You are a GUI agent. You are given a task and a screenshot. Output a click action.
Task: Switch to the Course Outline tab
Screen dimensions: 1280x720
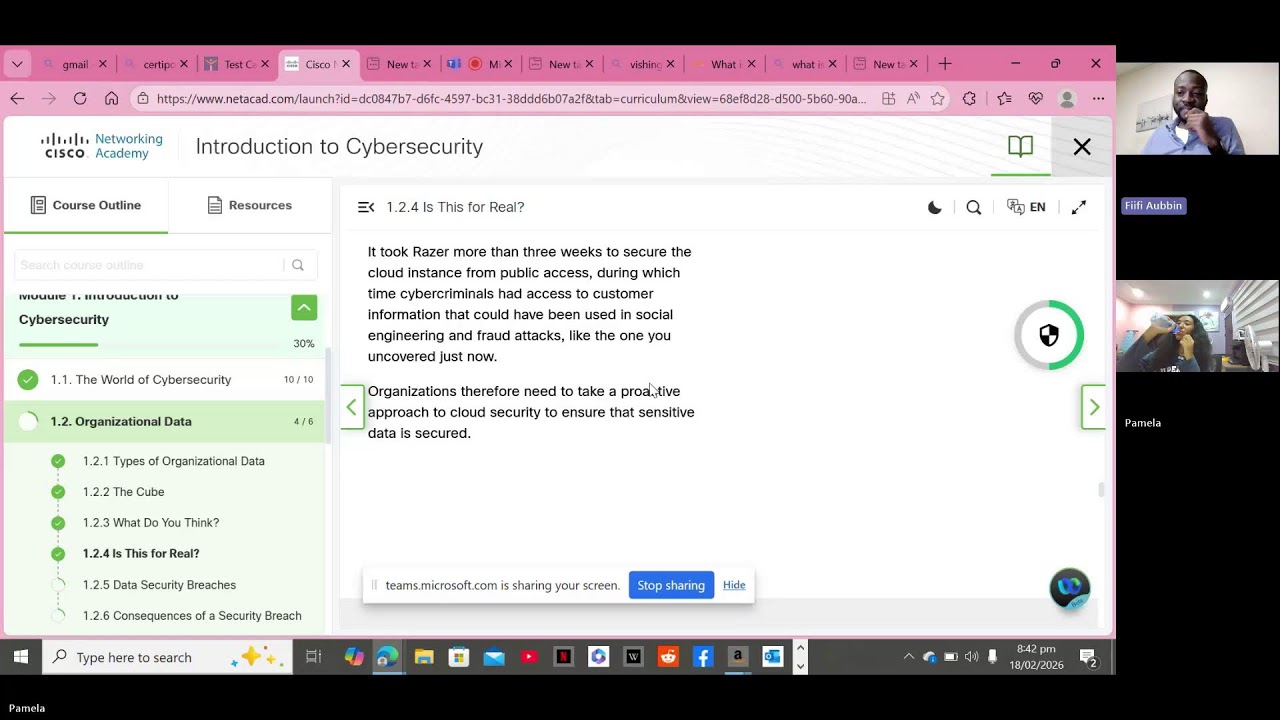[x=86, y=205]
